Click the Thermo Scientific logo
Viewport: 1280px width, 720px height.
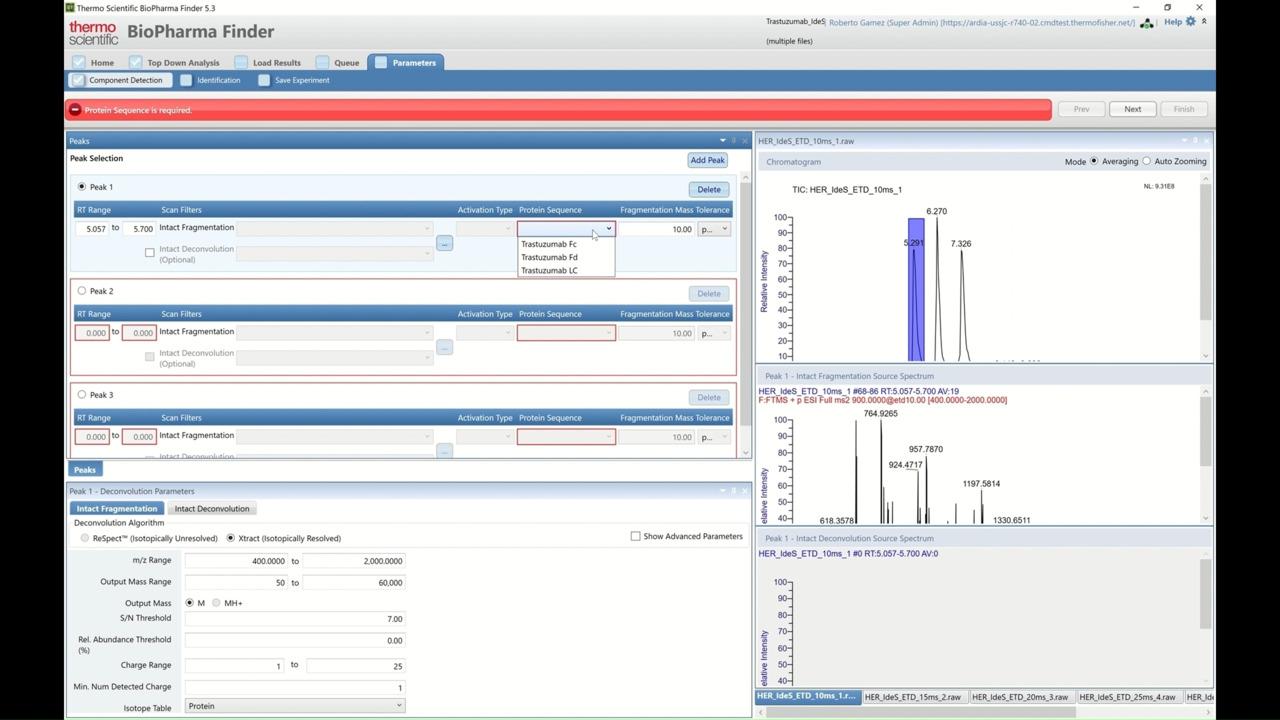93,33
